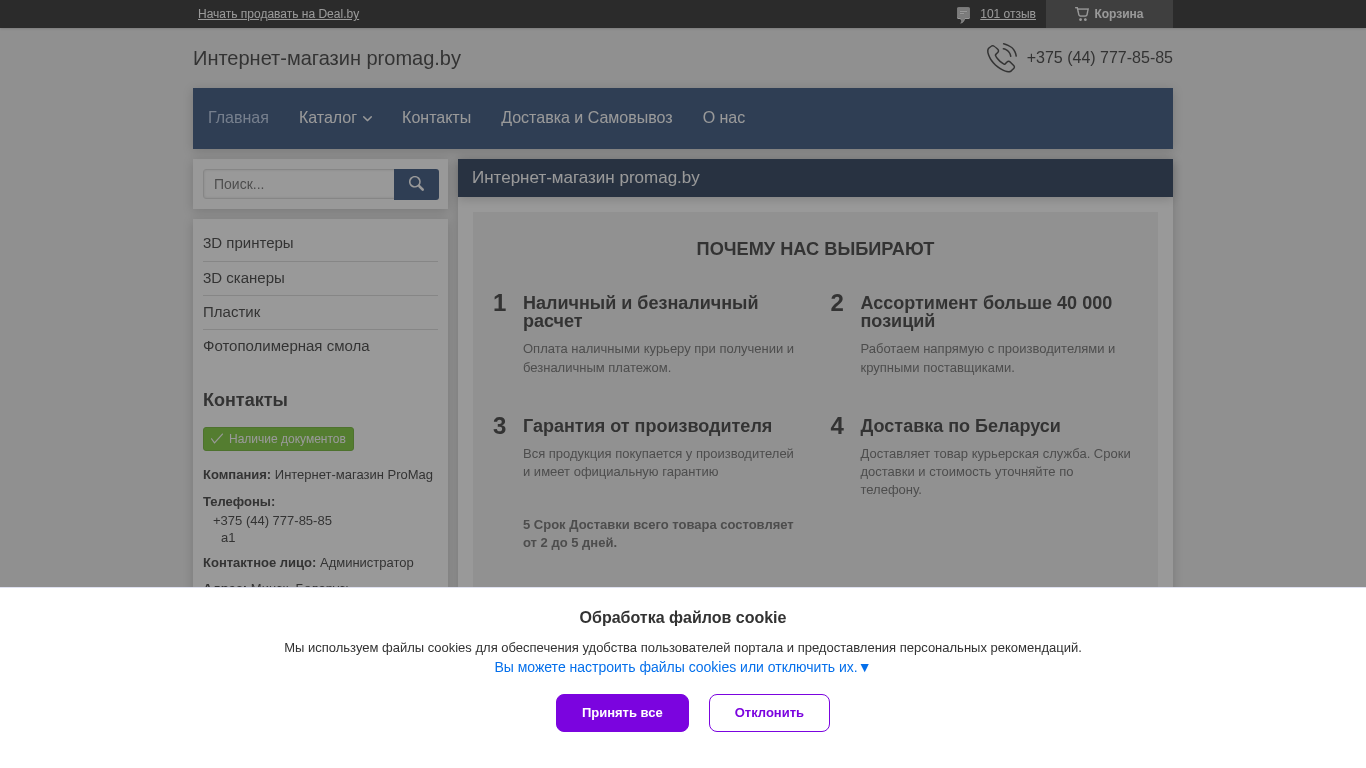Expand the Каталог dropdown chevron
Viewport: 1366px width, 768px height.
(x=367, y=119)
